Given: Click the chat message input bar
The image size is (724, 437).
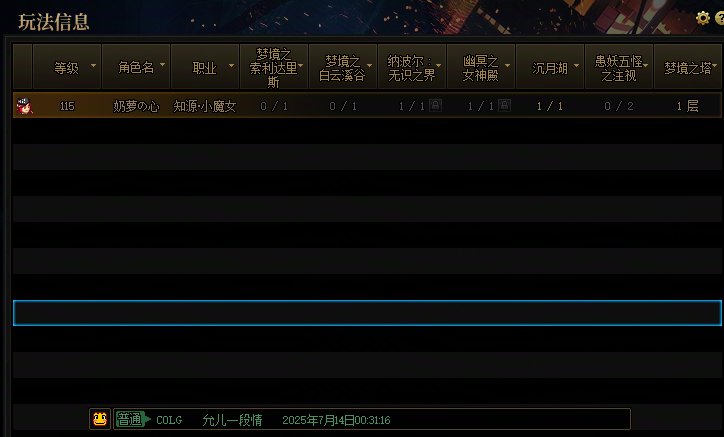Looking at the screenshot, I should (372, 419).
